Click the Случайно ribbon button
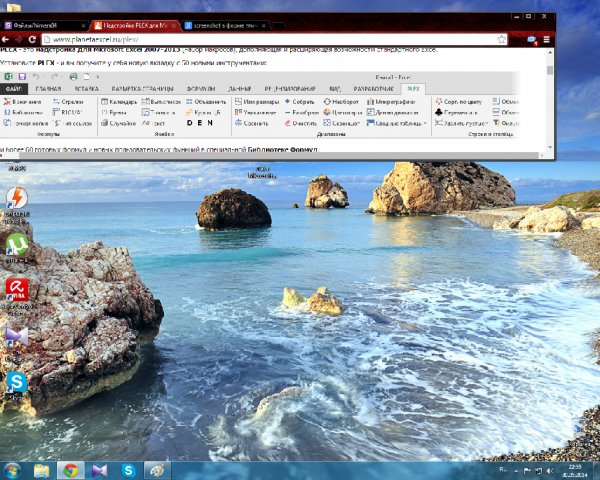600x480 pixels. pos(119,123)
